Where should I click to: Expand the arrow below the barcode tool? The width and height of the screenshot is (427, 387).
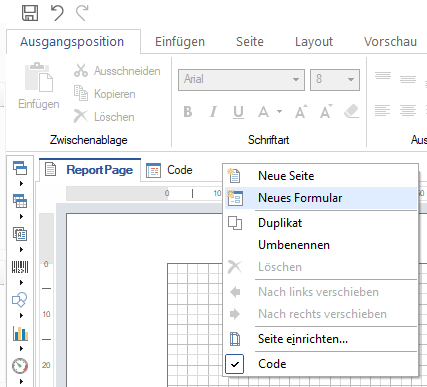click(x=21, y=282)
